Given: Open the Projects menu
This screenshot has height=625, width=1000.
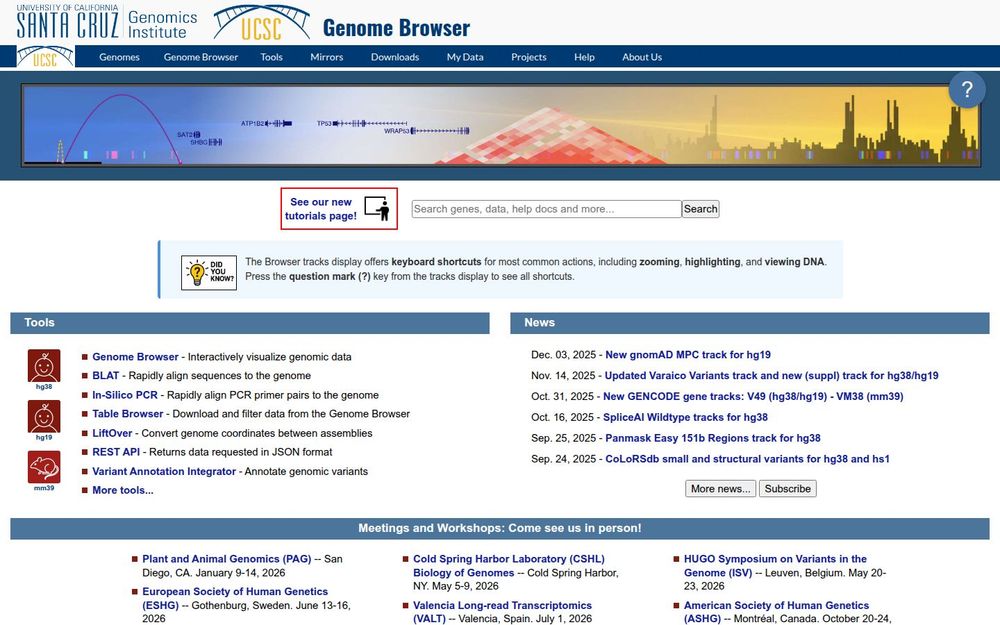Looking at the screenshot, I should point(529,57).
